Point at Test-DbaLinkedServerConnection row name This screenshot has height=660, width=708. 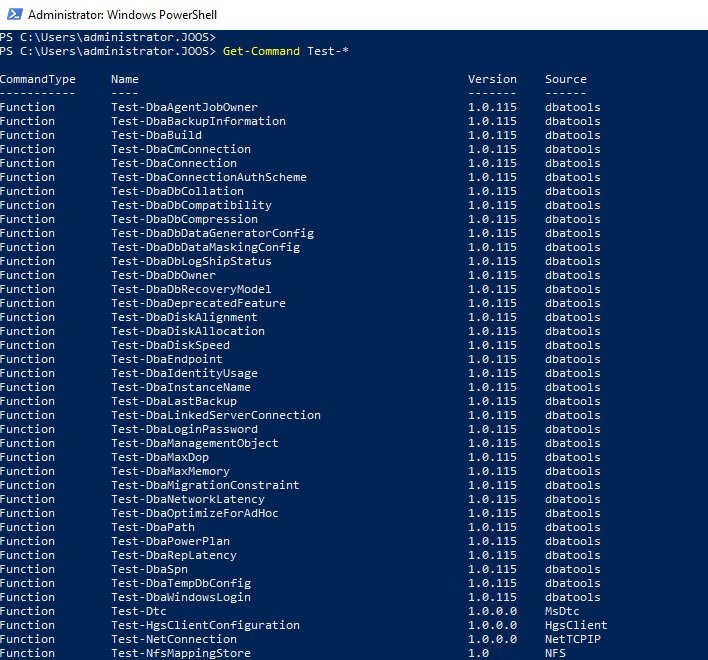pos(216,415)
